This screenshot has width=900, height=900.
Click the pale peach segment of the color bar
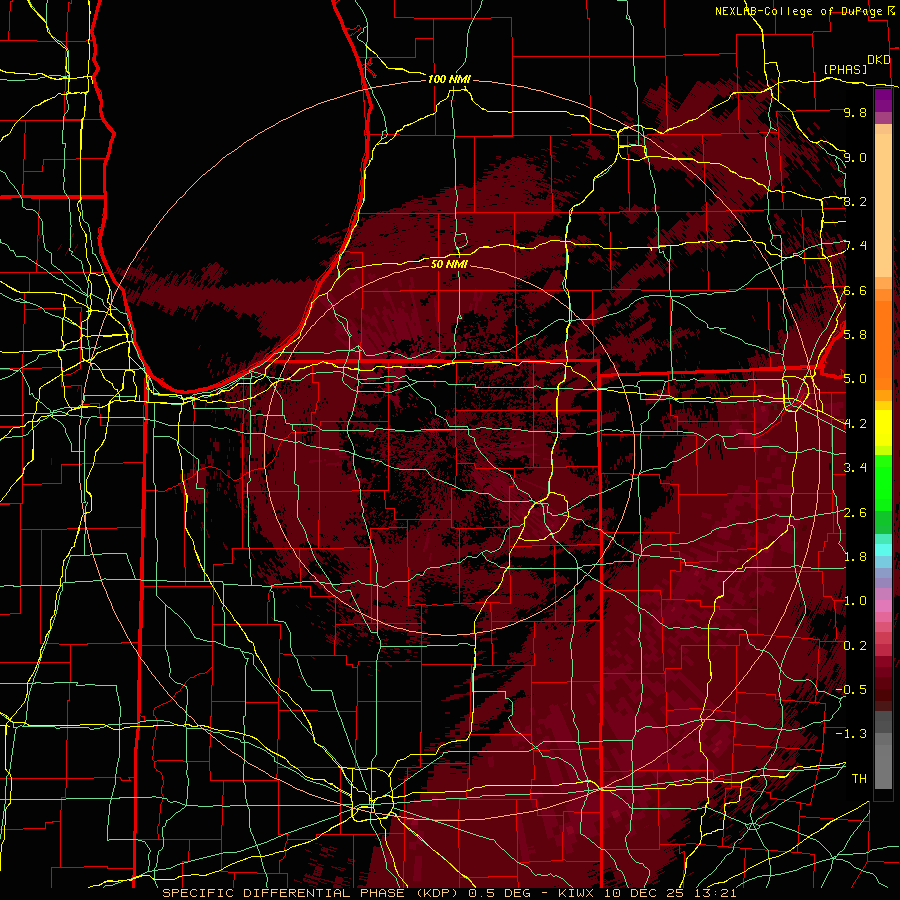(883, 207)
